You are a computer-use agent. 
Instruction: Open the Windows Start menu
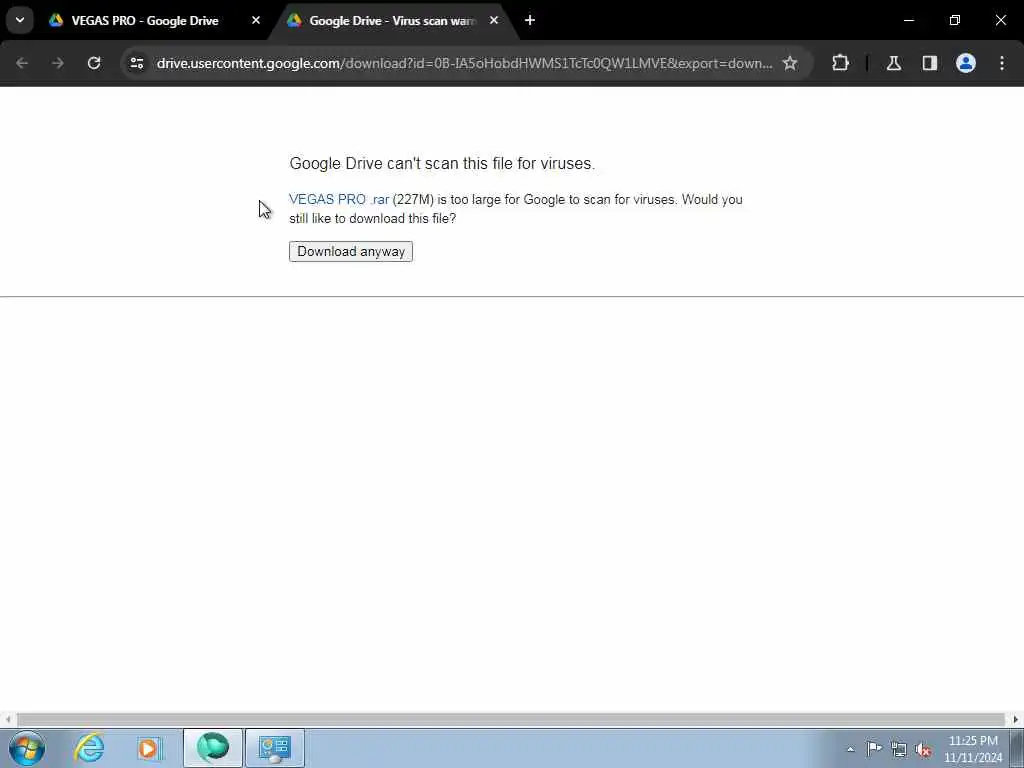pyautogui.click(x=27, y=748)
